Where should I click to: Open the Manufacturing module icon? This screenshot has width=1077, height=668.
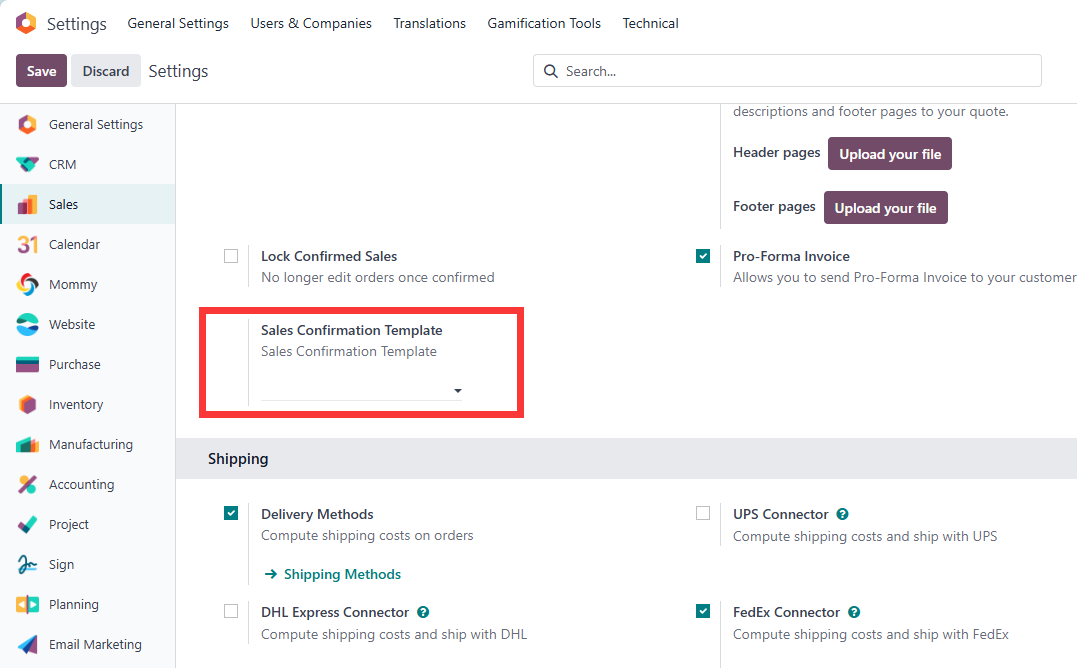point(27,444)
